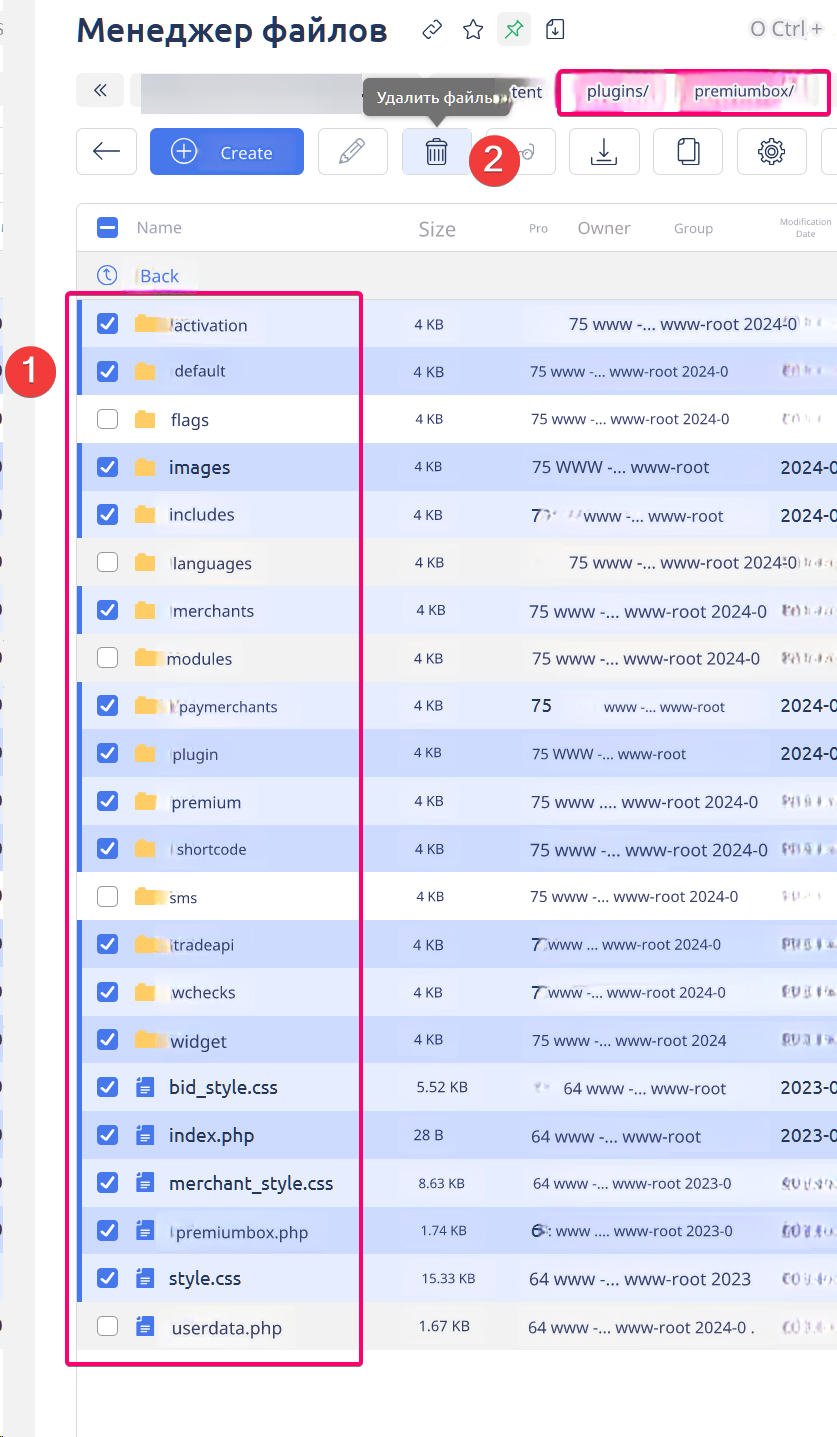837x1437 pixels.
Task: Enable the userdata.php file checkbox
Action: pos(107,1327)
